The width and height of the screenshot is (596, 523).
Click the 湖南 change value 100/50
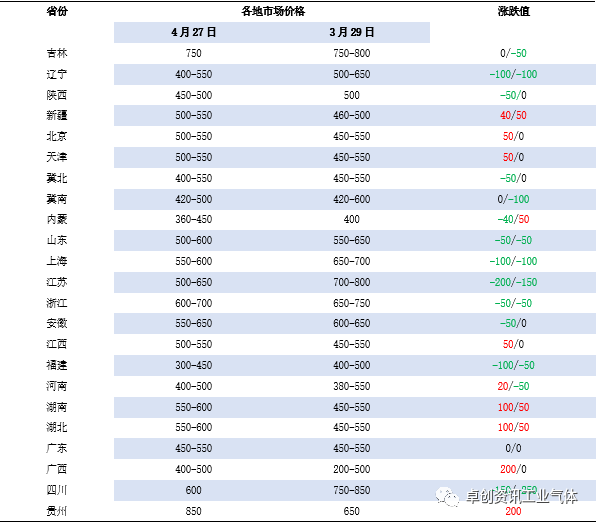pyautogui.click(x=513, y=407)
